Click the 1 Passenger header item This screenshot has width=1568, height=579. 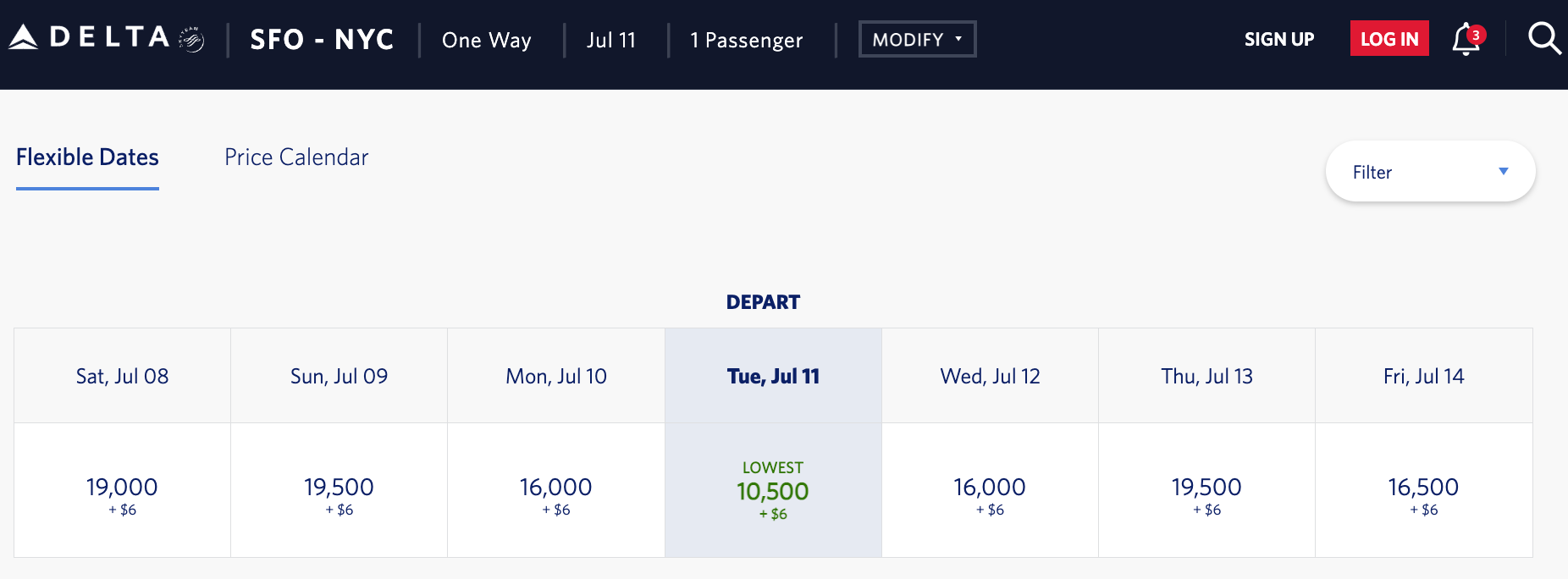tap(746, 40)
